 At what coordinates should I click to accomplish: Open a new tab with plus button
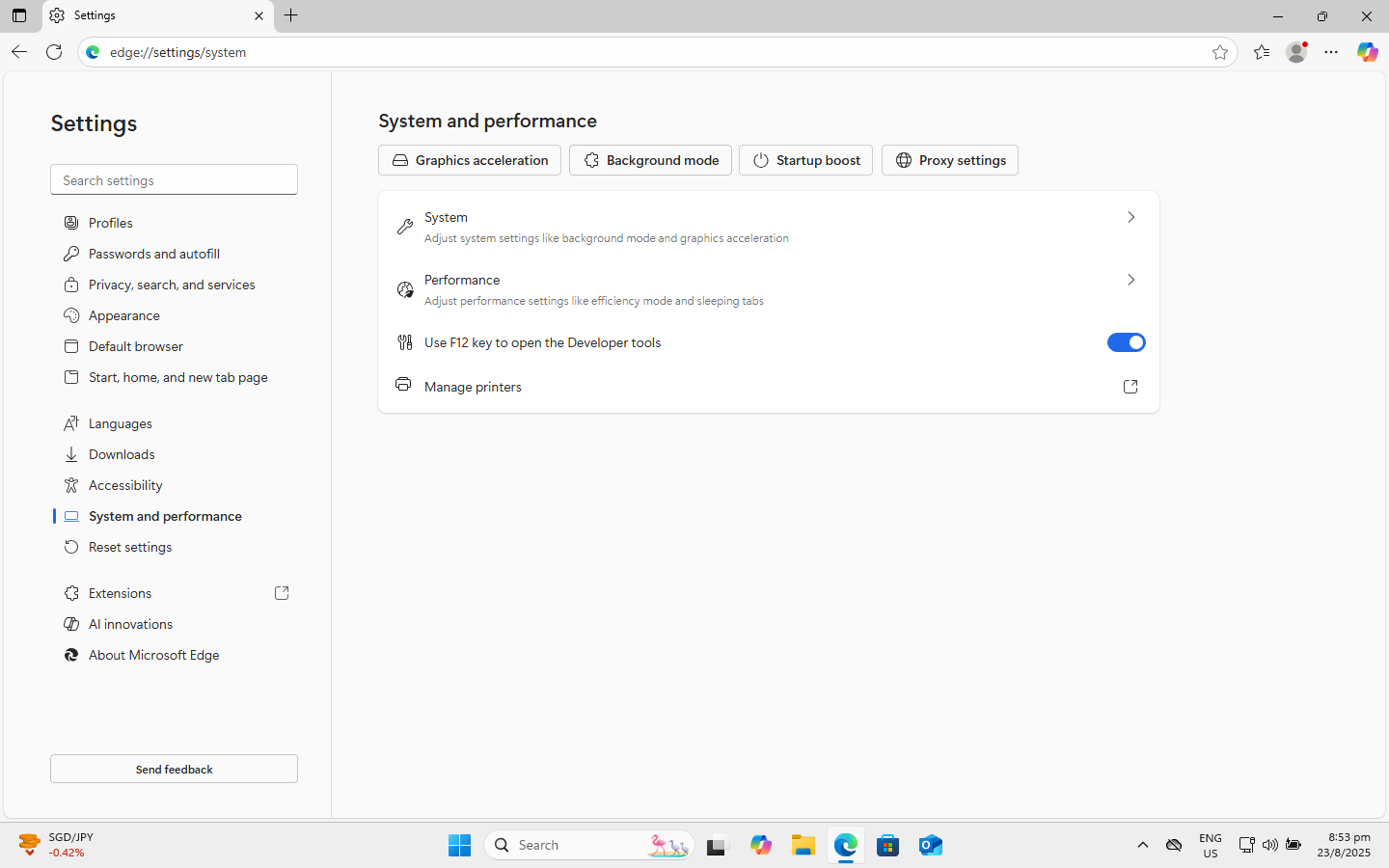[291, 15]
